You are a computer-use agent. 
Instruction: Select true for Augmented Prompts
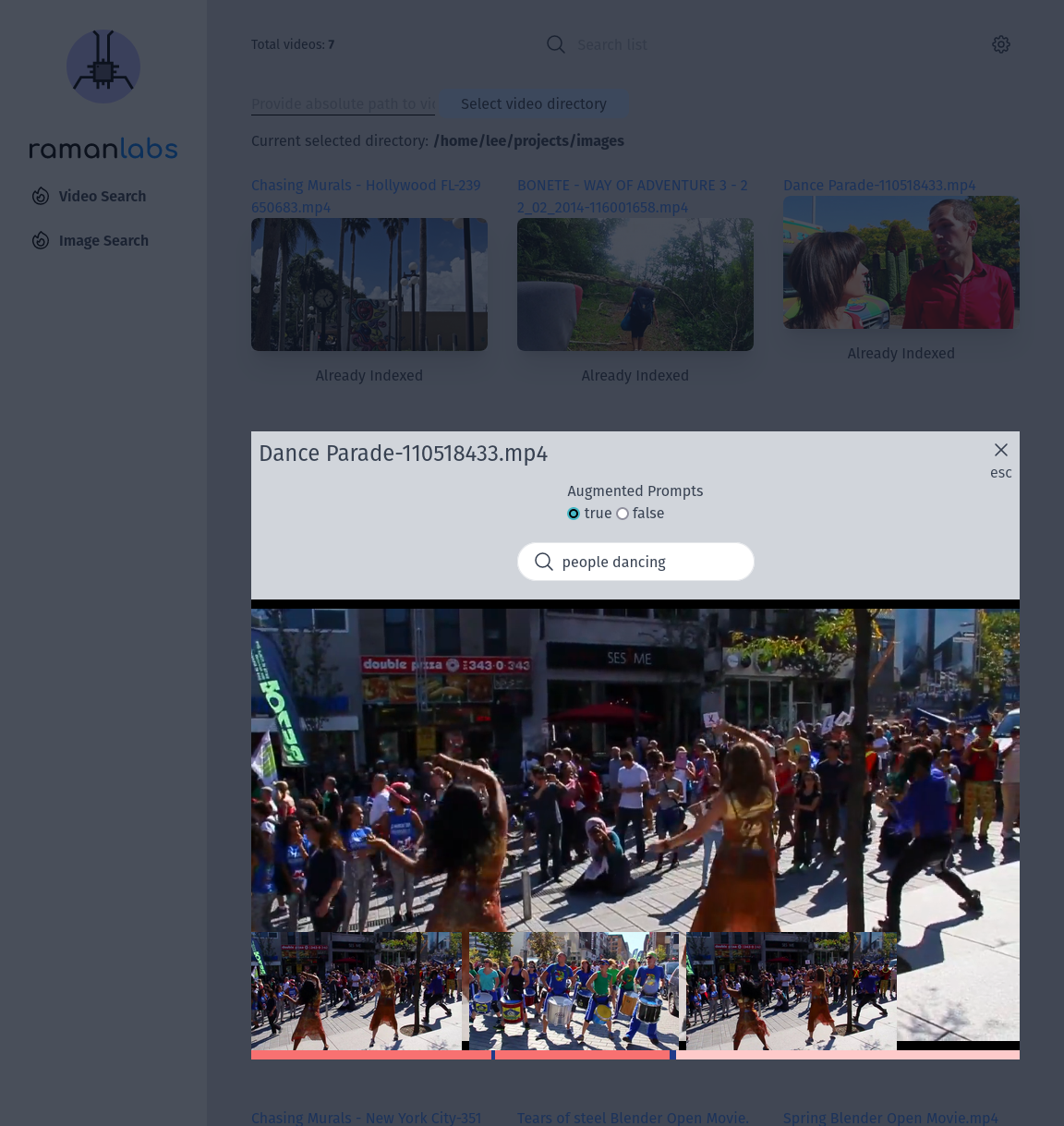(x=574, y=514)
